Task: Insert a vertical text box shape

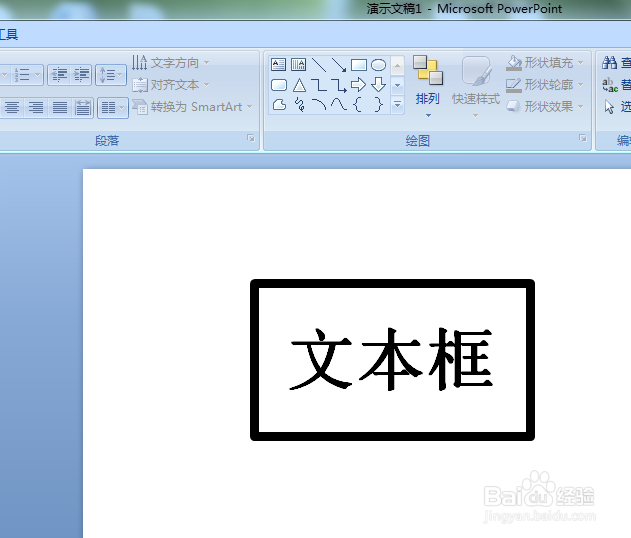Action: [x=298, y=64]
